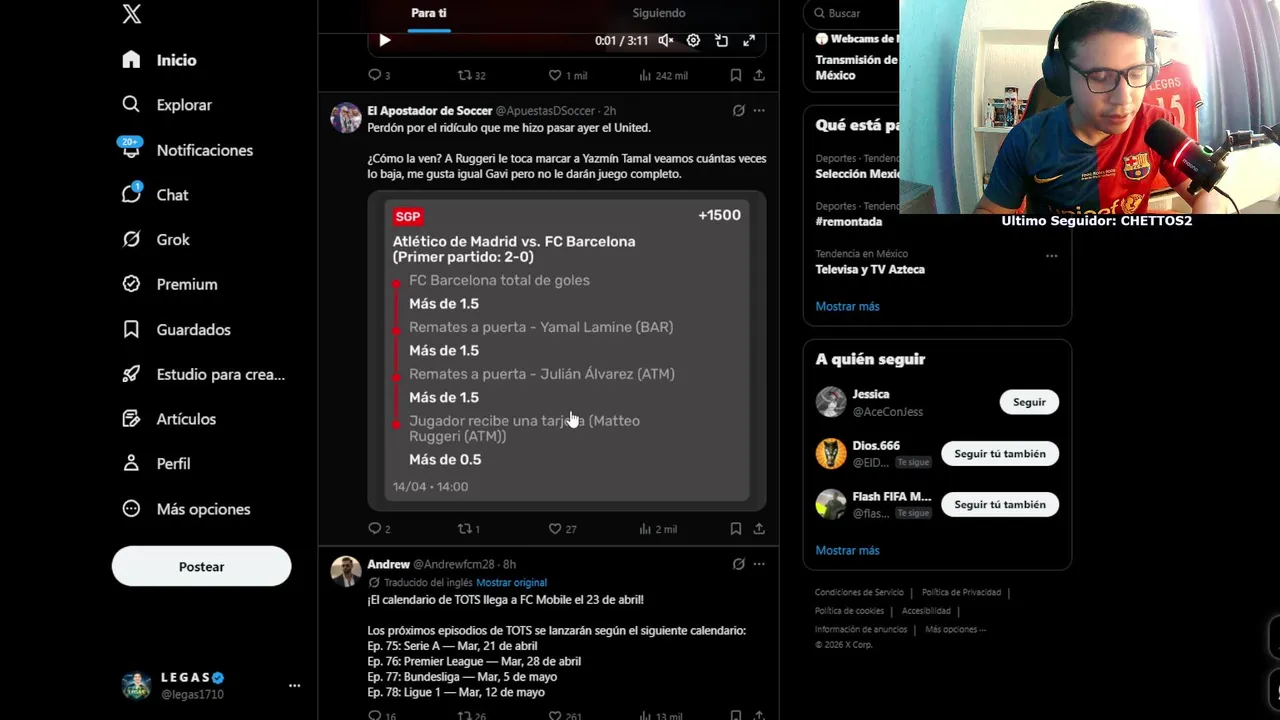Follow Jessica with Seguir button
The height and width of the screenshot is (720, 1280).
(x=1029, y=402)
